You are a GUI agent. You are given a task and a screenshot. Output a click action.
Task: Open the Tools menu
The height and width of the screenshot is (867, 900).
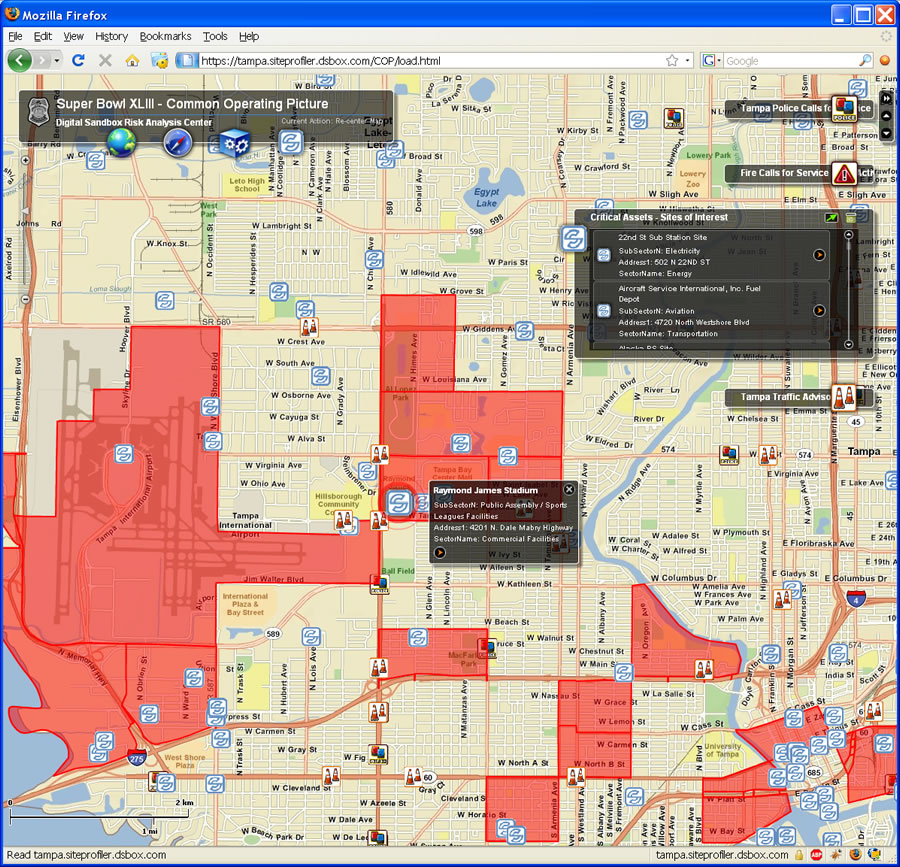[x=215, y=36]
